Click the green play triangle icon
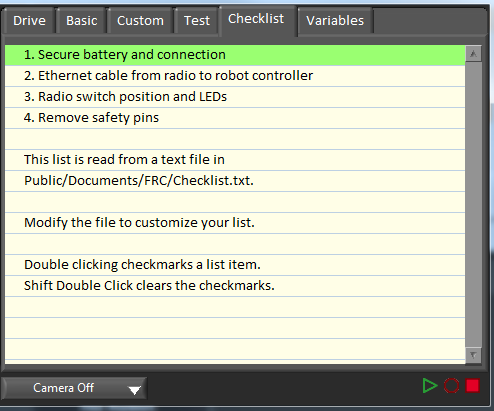This screenshot has height=411, width=494. click(430, 386)
